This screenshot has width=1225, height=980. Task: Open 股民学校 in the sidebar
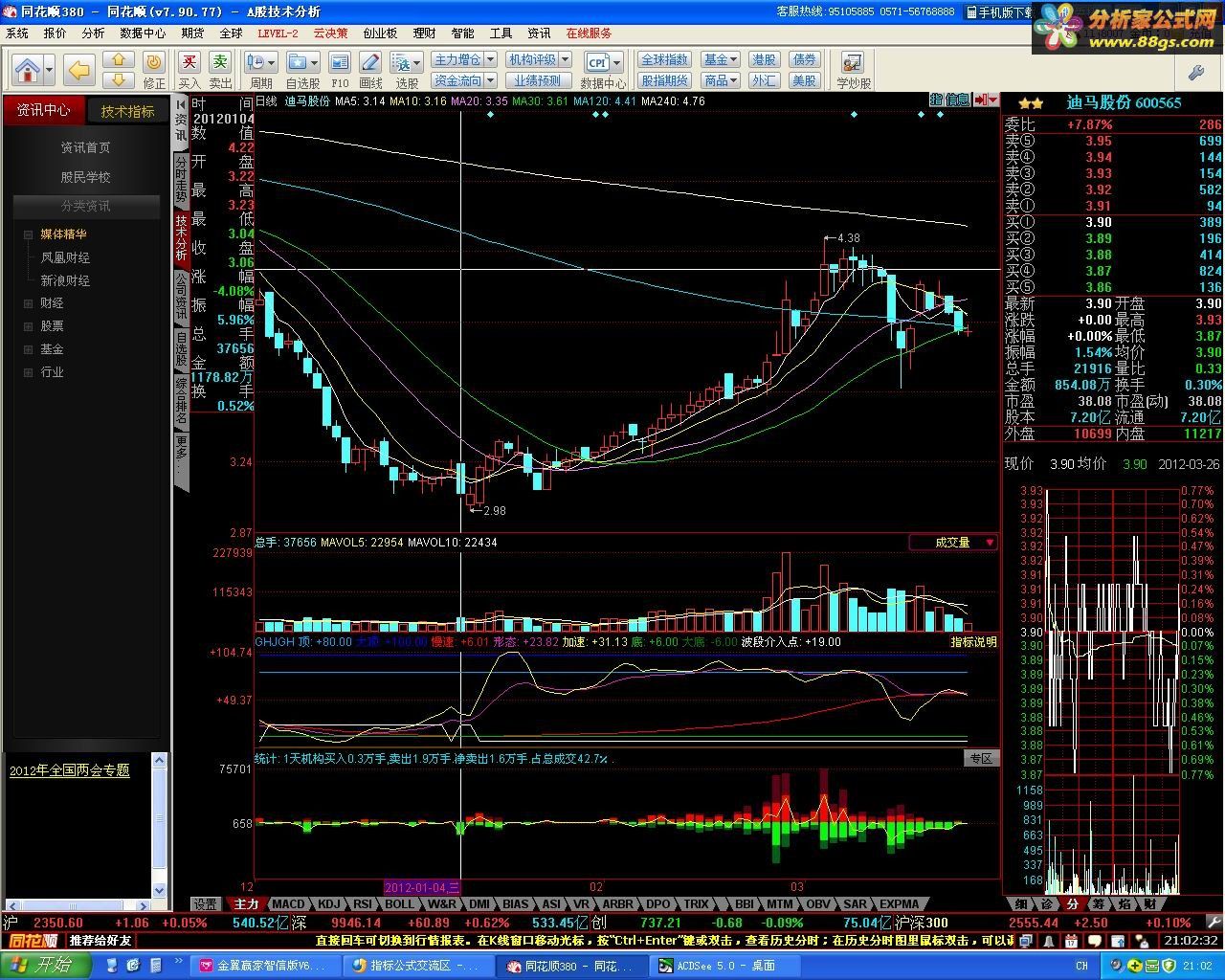click(86, 177)
